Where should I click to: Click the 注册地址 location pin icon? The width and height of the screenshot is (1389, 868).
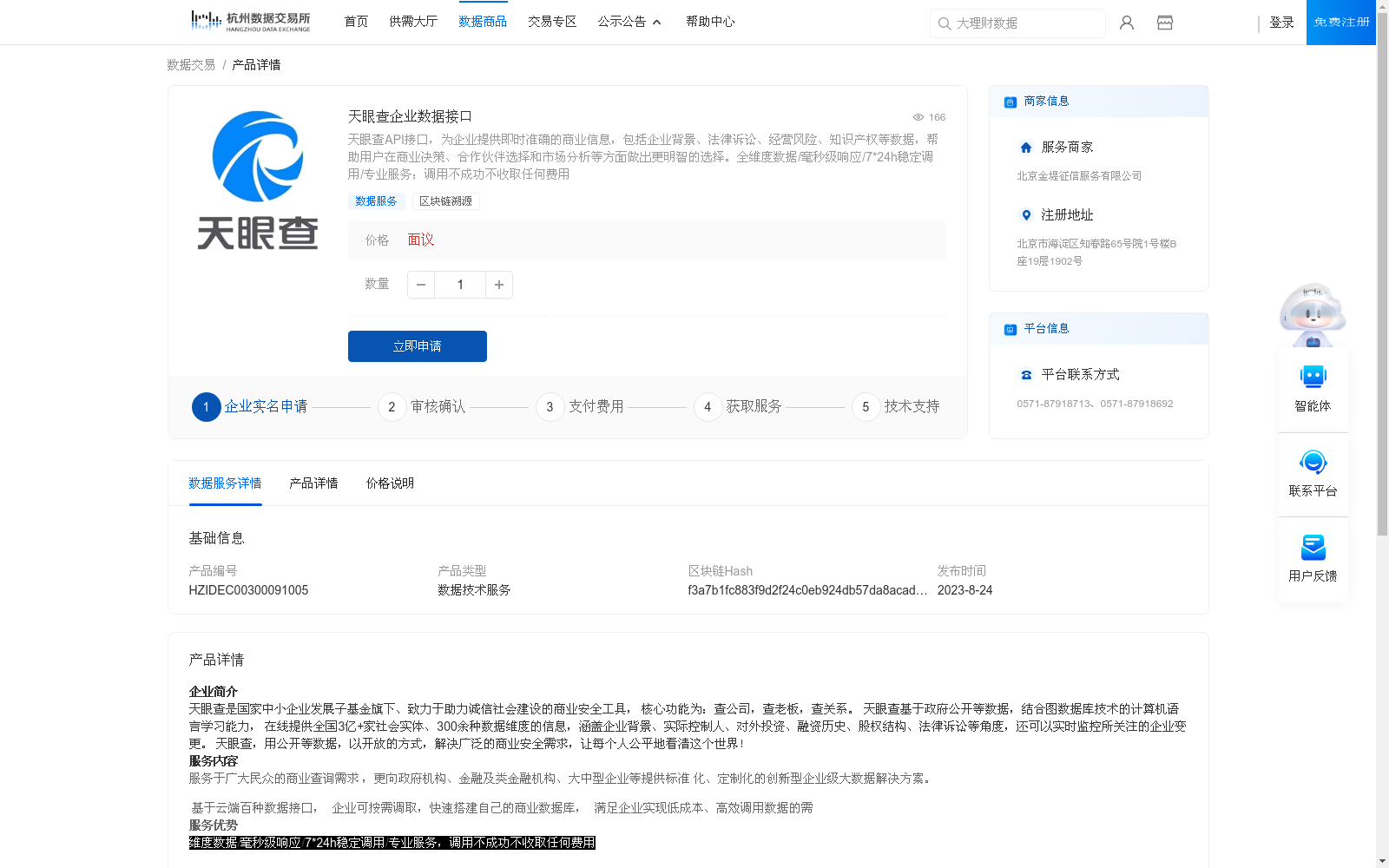1026,215
